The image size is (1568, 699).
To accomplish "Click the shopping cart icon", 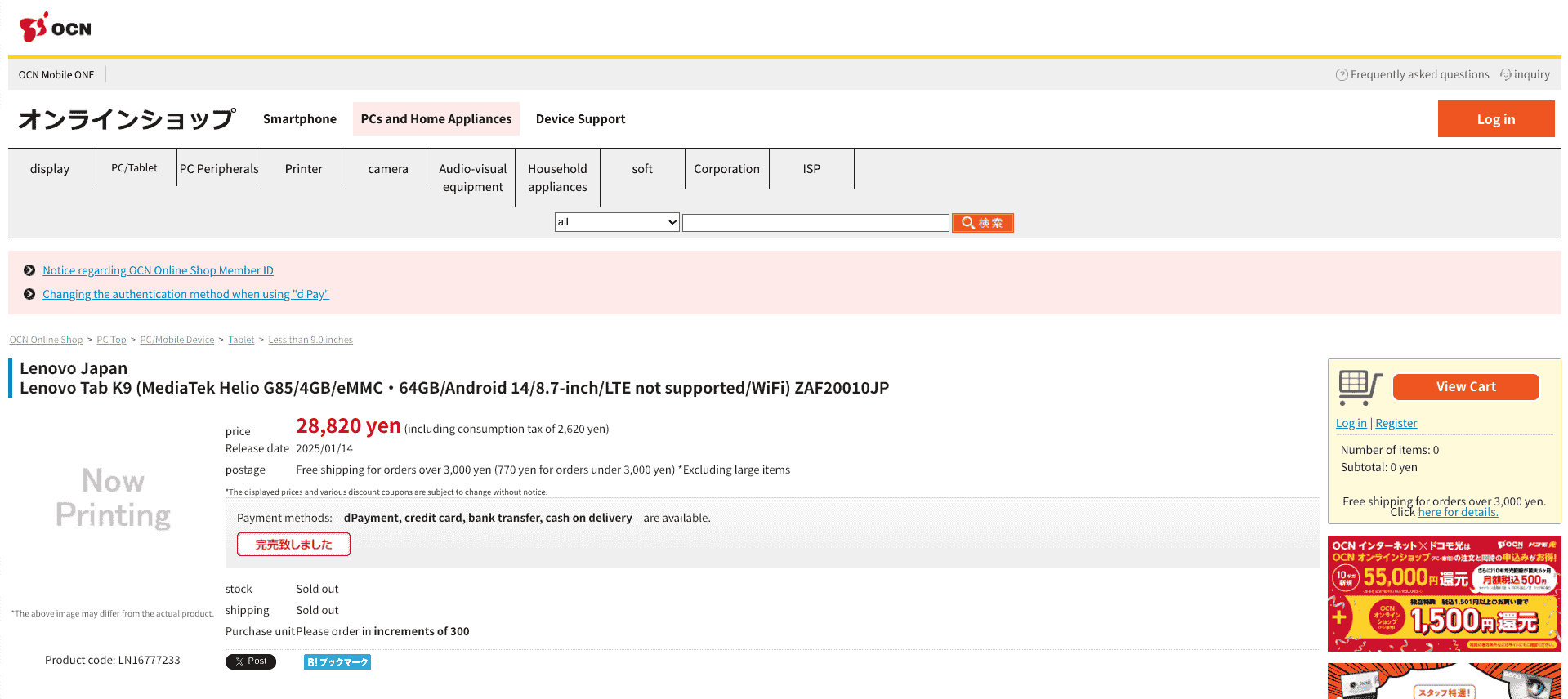I will pos(1360,387).
